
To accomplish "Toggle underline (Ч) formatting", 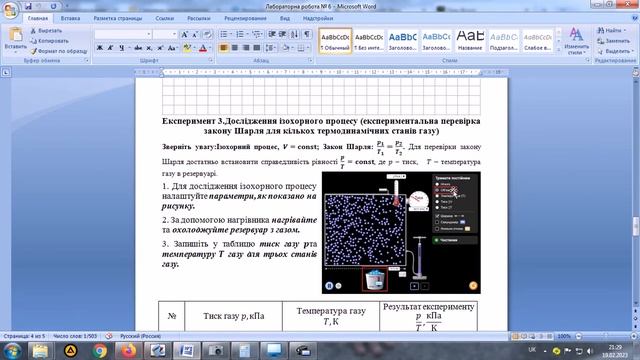I will tap(122, 48).
